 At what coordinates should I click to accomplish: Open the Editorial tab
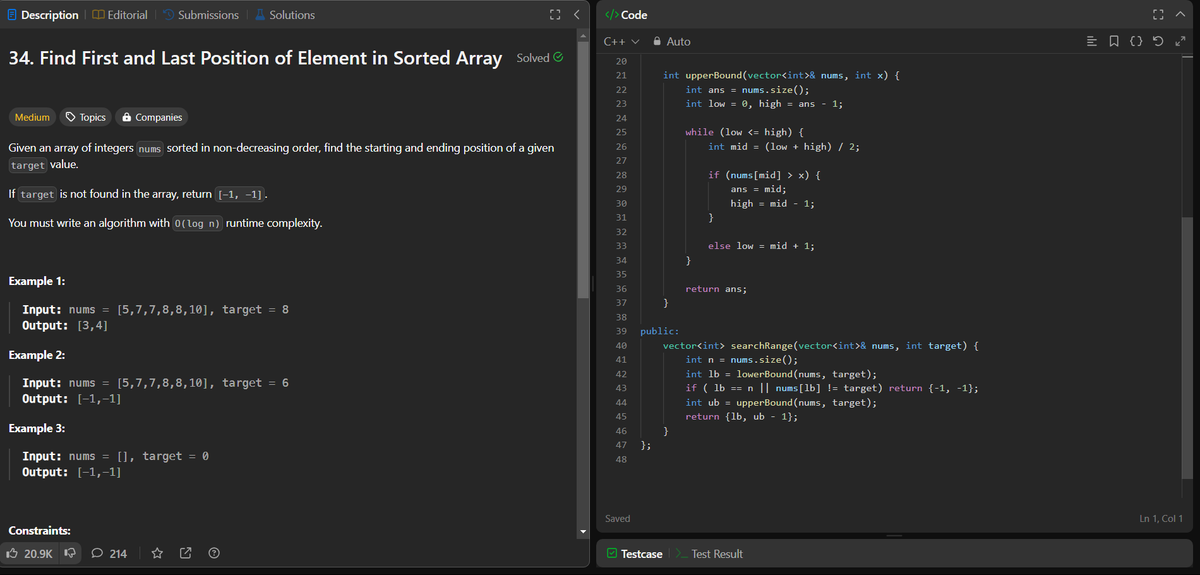coord(120,15)
